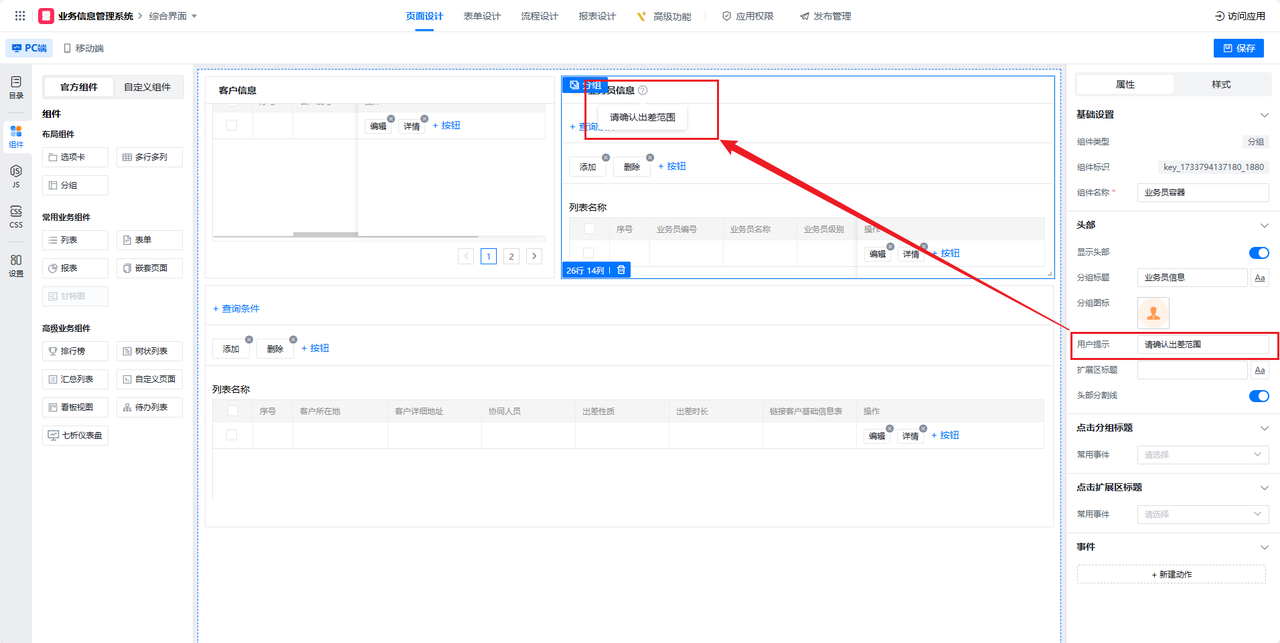Toggle the 显示头部 switch
Image resolution: width=1280 pixels, height=643 pixels.
(x=1258, y=253)
